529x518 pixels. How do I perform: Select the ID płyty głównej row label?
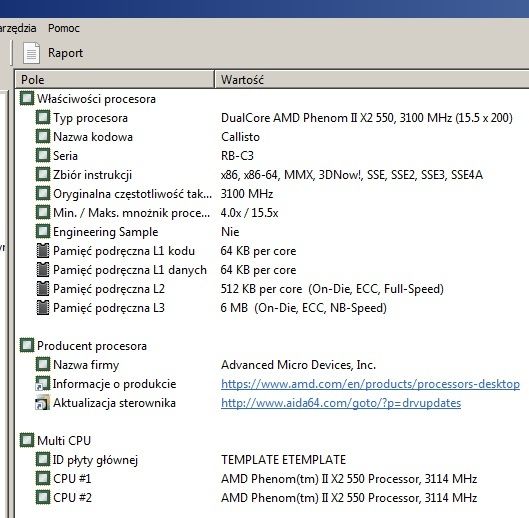pyautogui.click(x=95, y=460)
